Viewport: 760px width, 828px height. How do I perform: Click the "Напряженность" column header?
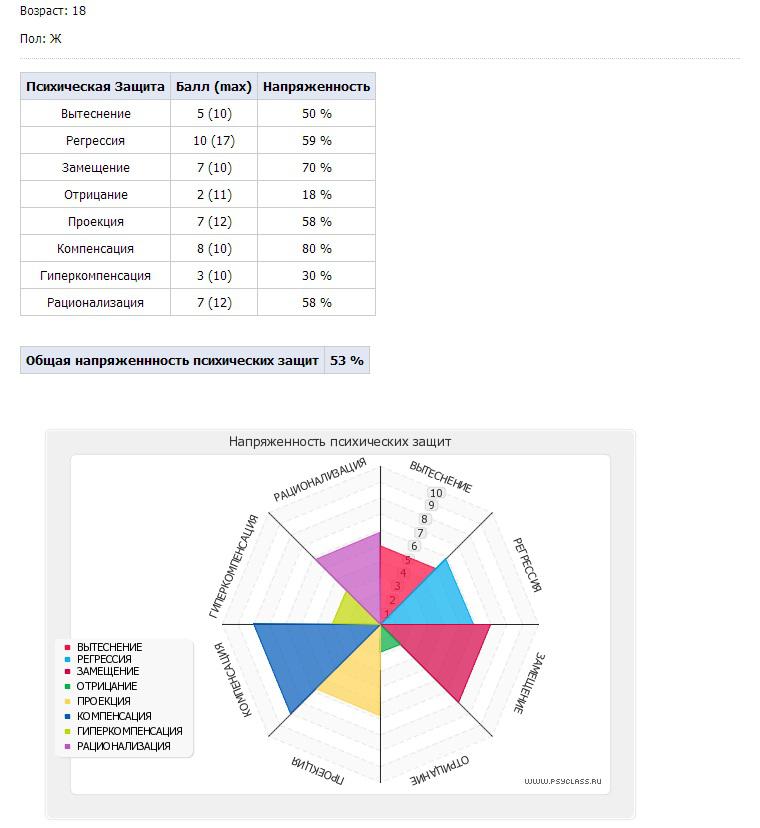[316, 86]
